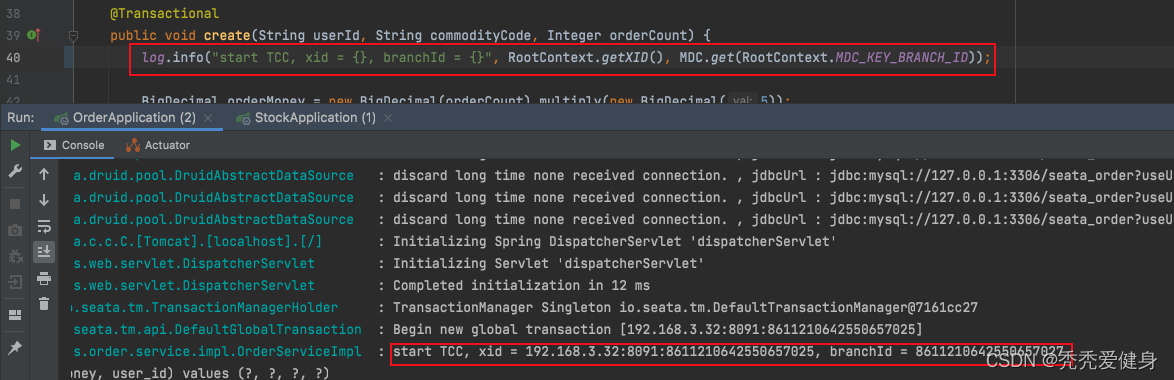
Task: Toggle scroll to end of console
Action: [x=44, y=251]
